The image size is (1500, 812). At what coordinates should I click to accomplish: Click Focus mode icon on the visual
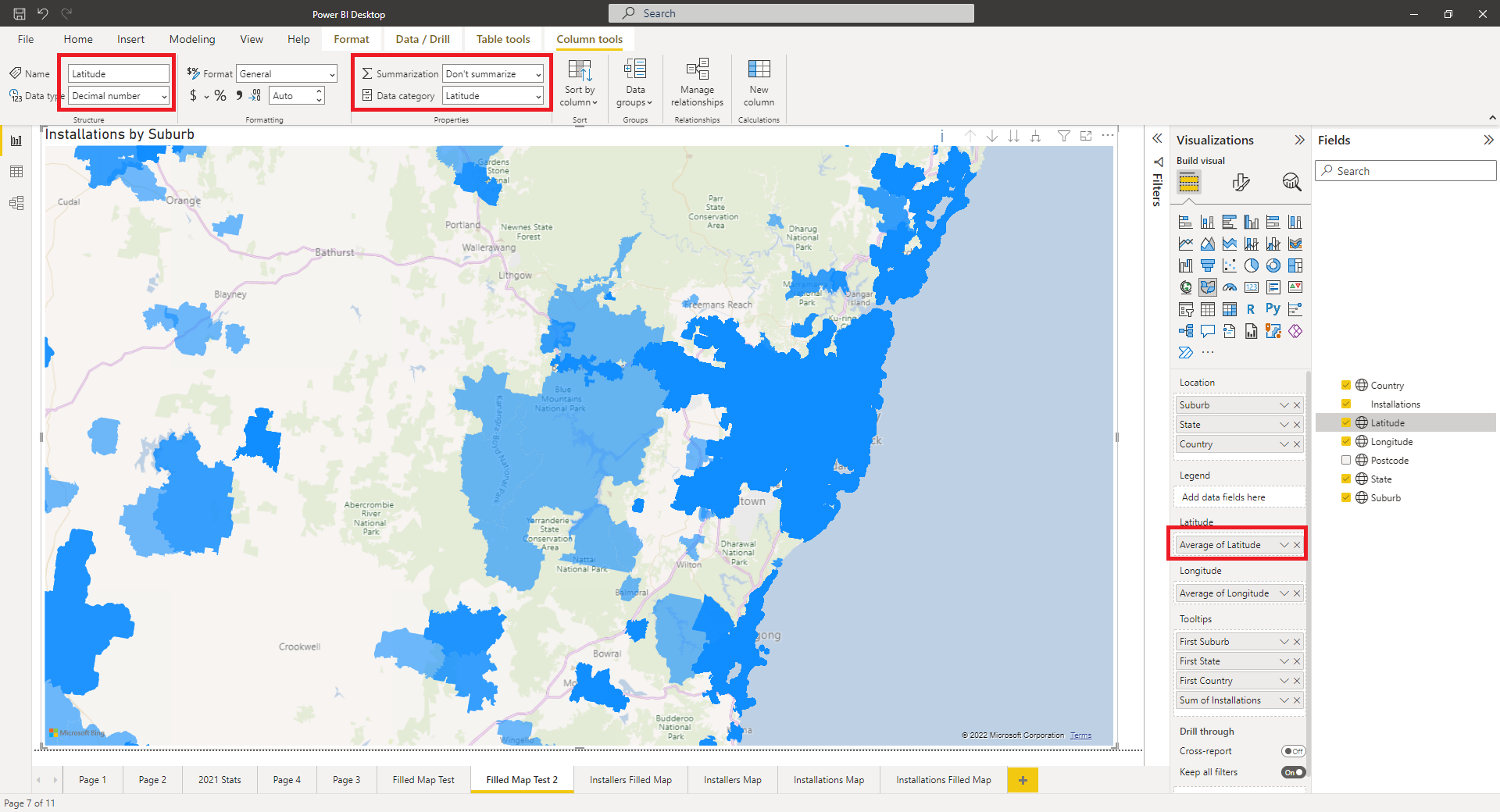(1086, 136)
